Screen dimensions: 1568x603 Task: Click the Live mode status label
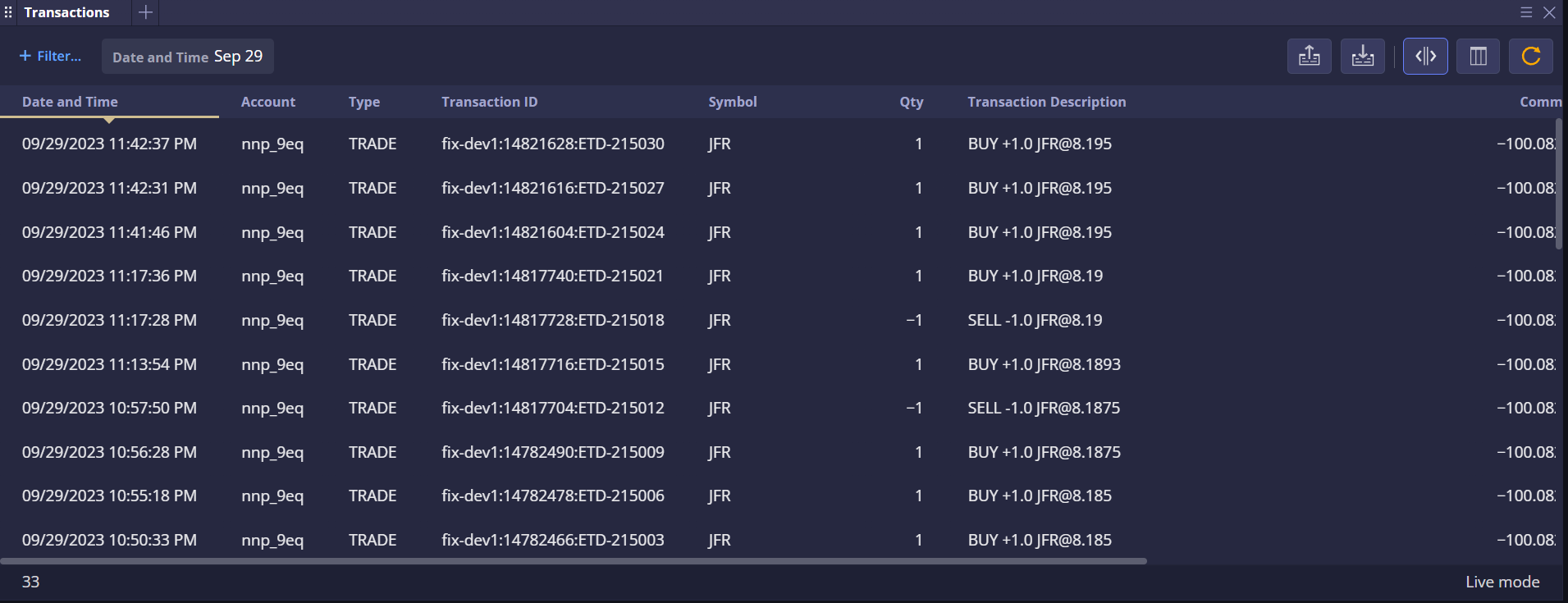click(1502, 582)
